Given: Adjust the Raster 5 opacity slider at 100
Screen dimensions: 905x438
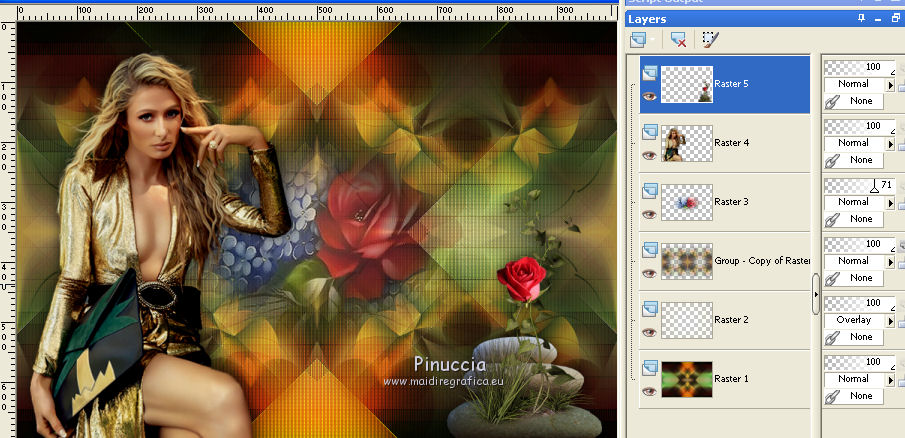Looking at the screenshot, I should (859, 68).
